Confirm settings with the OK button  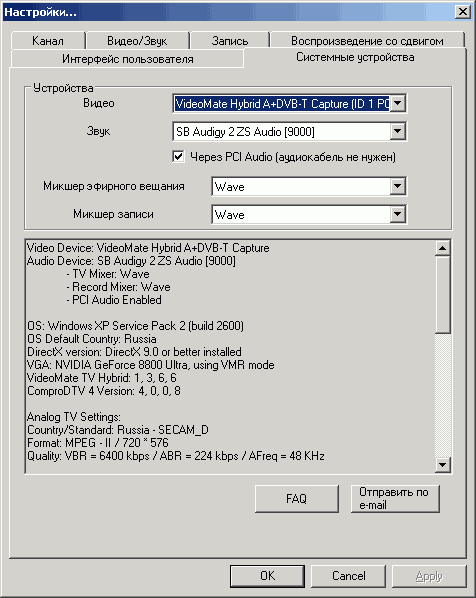[x=267, y=576]
